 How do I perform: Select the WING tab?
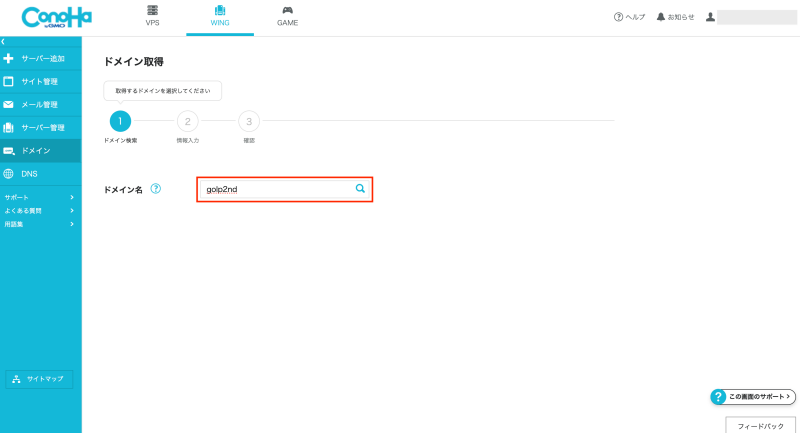[x=220, y=16]
